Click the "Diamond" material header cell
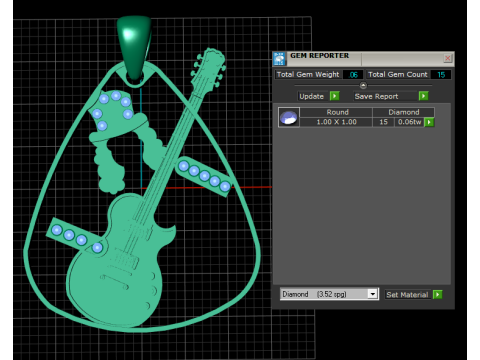Image resolution: width=480 pixels, height=360 pixels. (404, 112)
